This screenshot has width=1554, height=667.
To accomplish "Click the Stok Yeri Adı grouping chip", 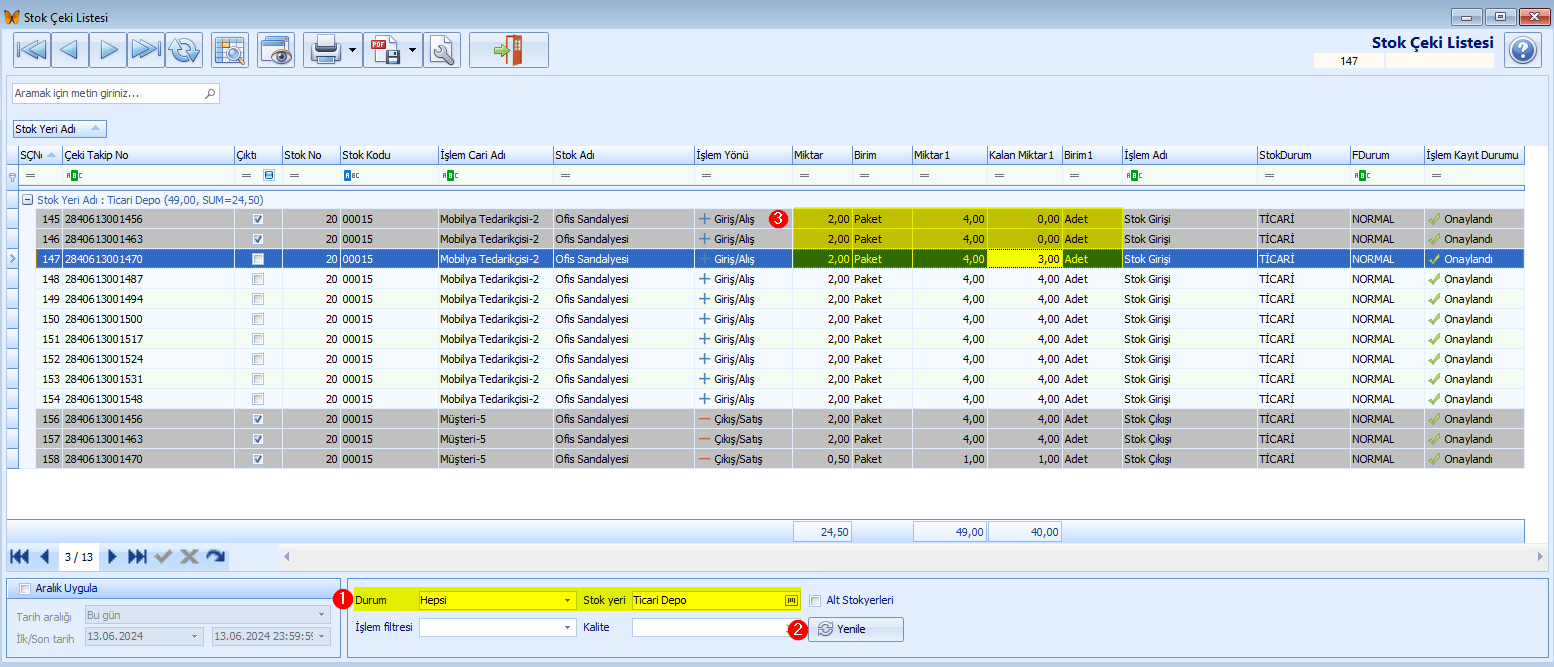I will click(x=60, y=129).
